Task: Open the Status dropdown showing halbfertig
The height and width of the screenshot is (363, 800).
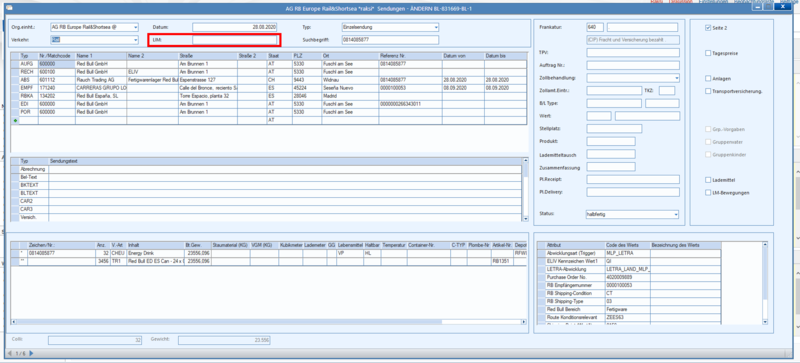Action: coord(676,214)
